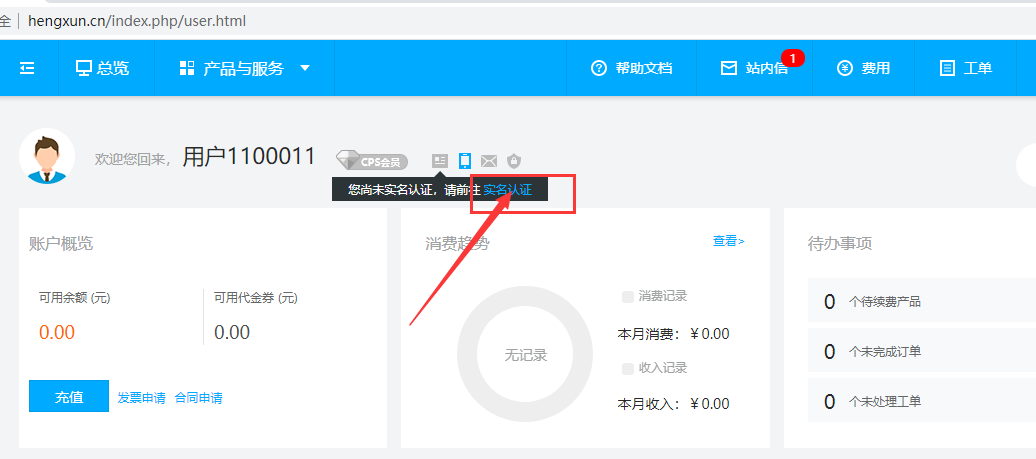The image size is (1036, 459).
Task: Expand the 产品与服务 dropdown menu
Action: pos(245,68)
